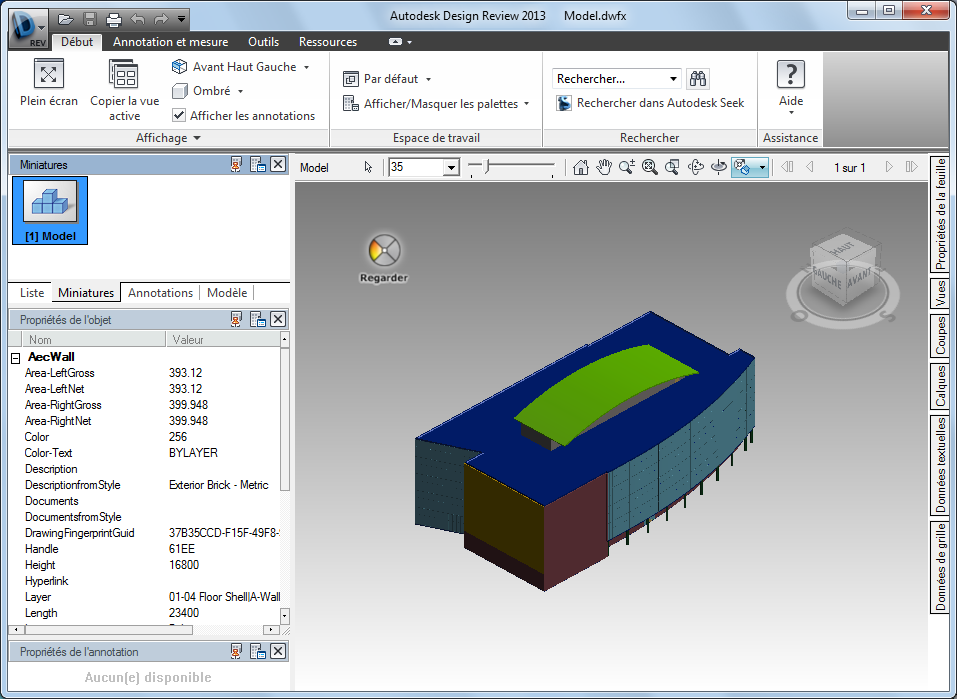Open the Autodesk Design Review application menu

point(28,28)
